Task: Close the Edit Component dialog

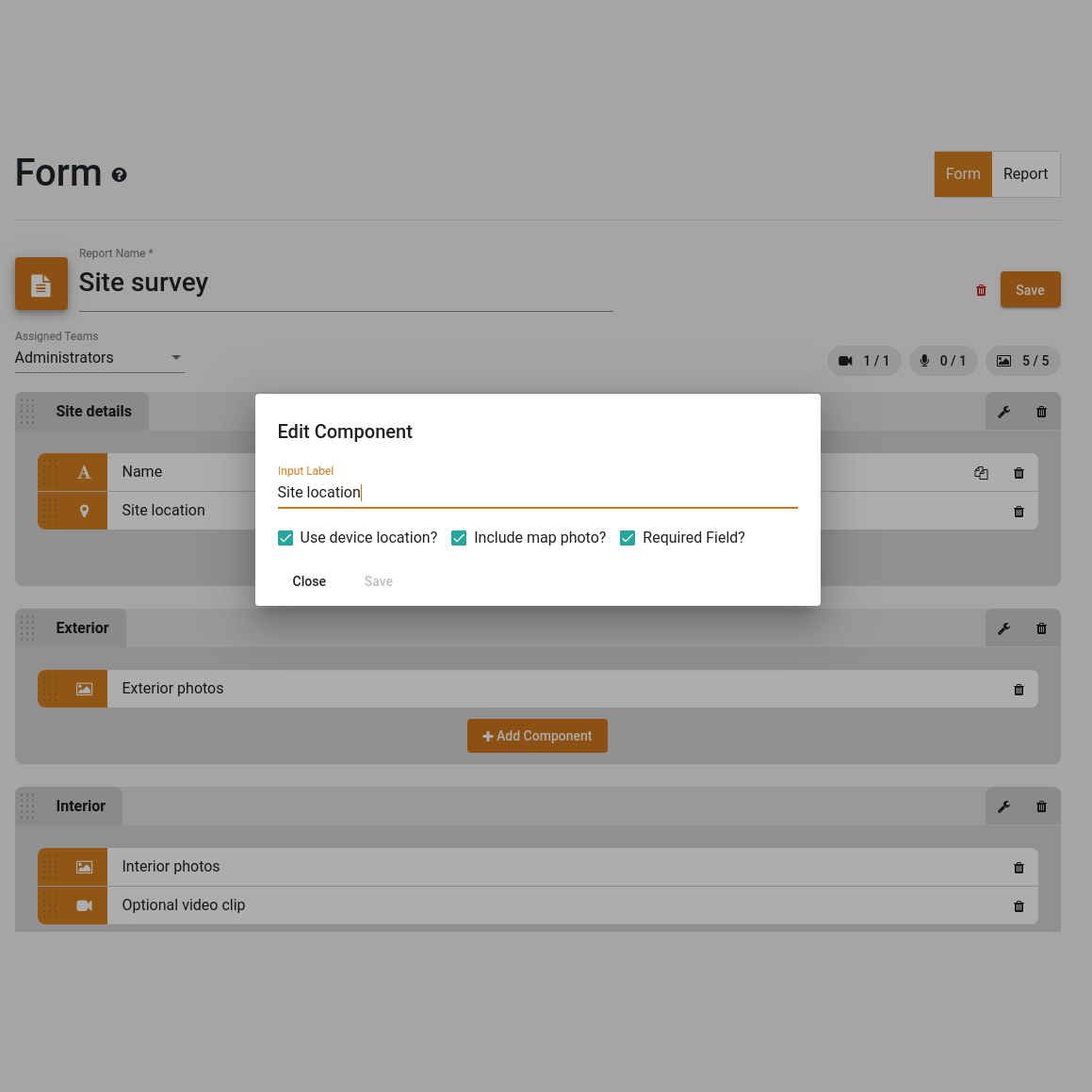Action: (308, 581)
